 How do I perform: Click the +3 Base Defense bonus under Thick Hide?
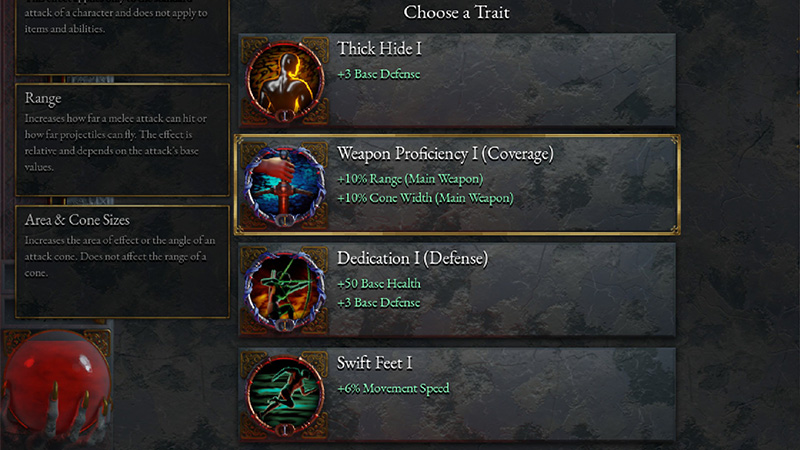(378, 74)
